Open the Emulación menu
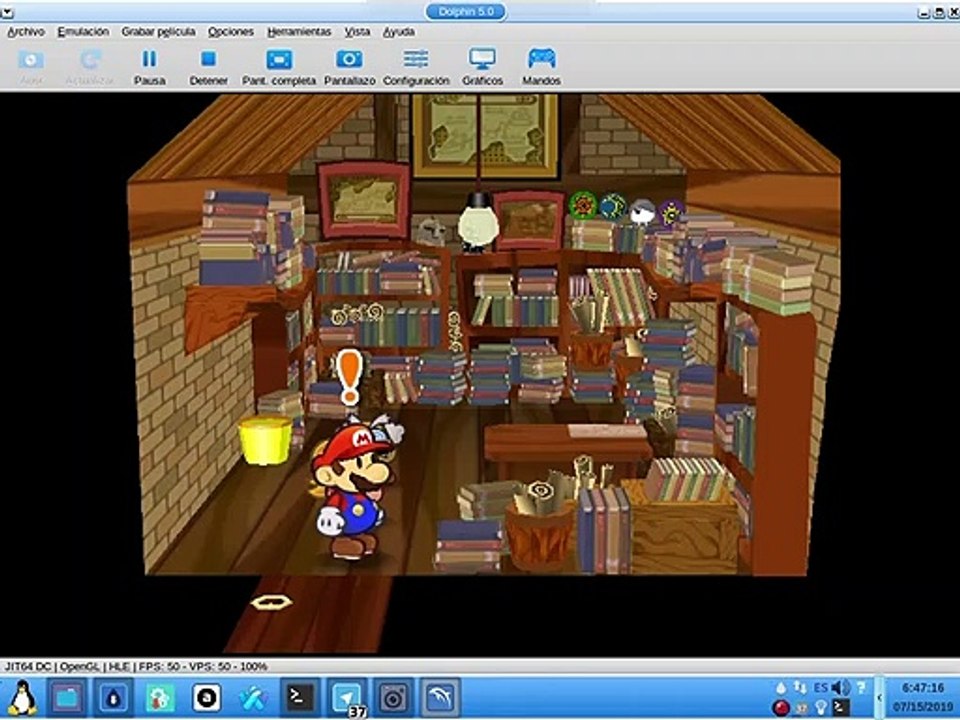This screenshot has height=720, width=960. [x=83, y=32]
